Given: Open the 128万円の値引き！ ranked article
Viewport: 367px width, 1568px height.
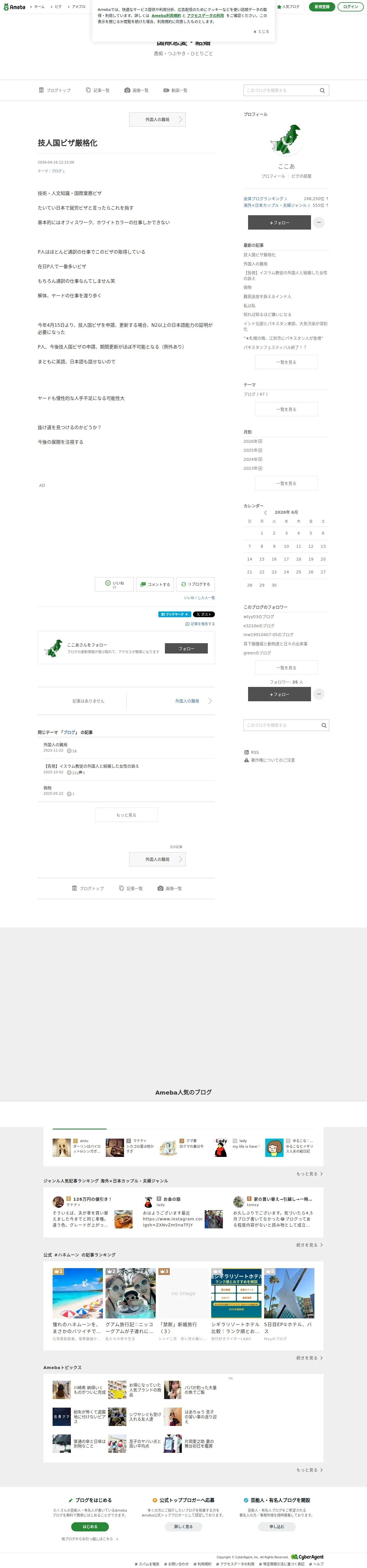Looking at the screenshot, I should coord(93,1199).
